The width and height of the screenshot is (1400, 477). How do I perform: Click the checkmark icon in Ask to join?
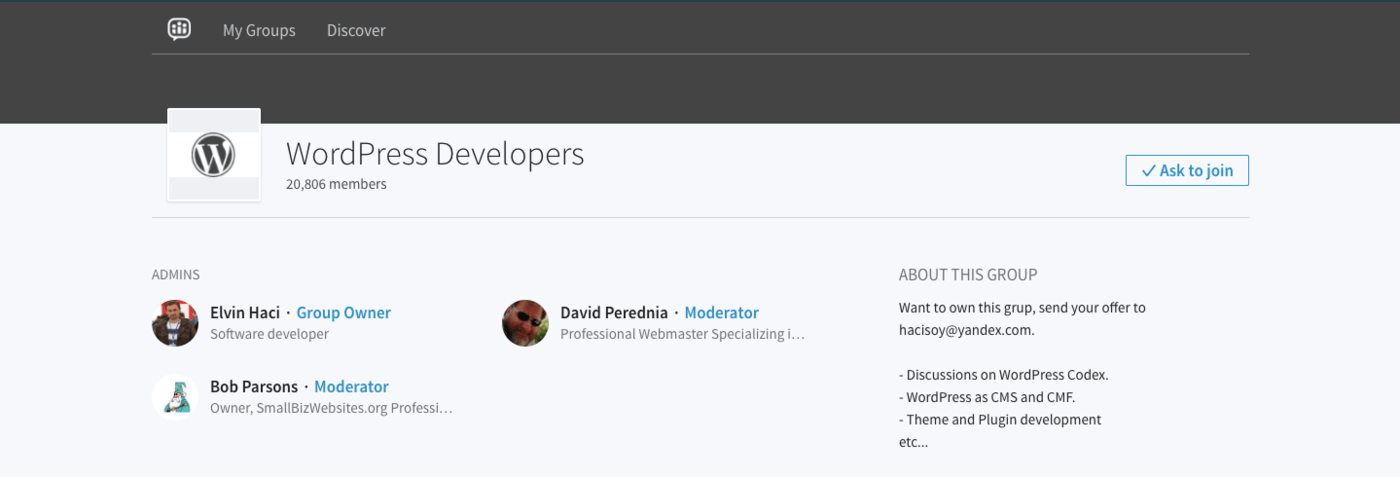point(1148,171)
